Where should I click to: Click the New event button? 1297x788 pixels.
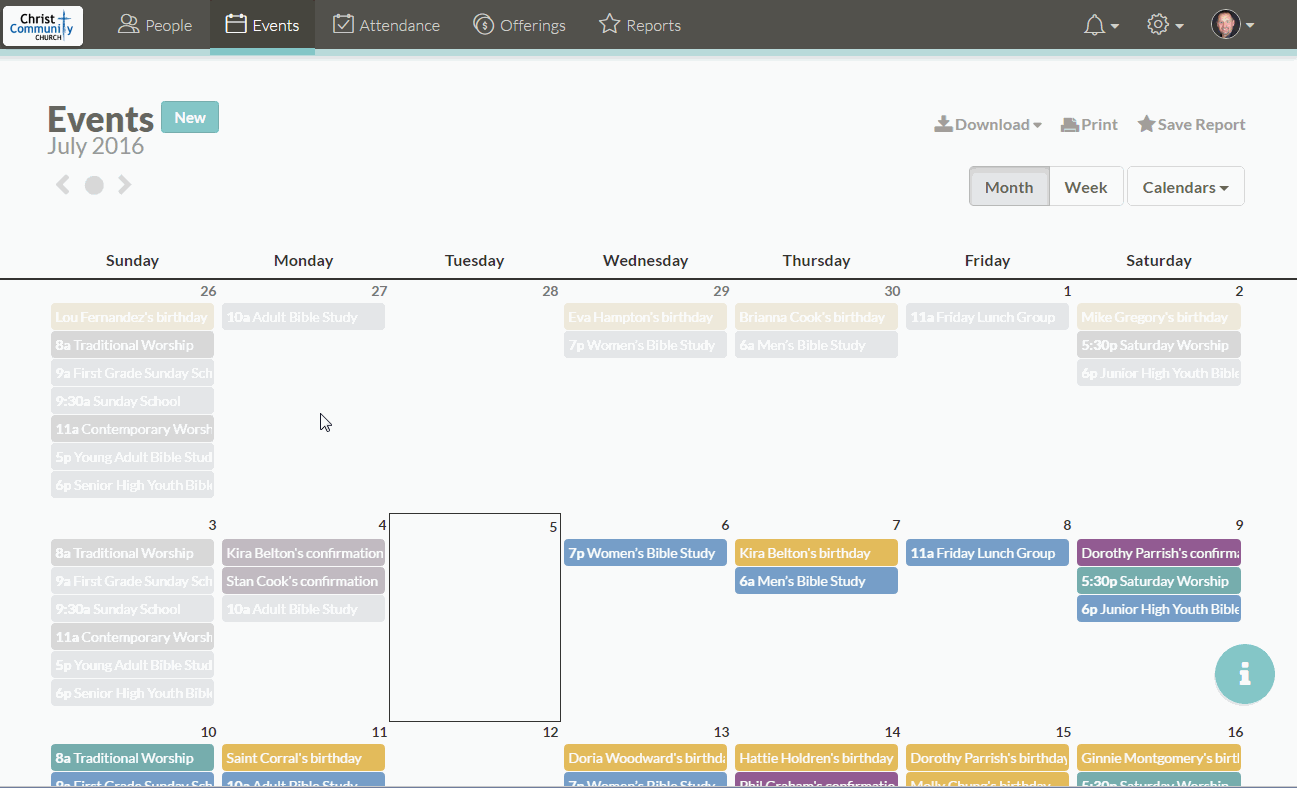[190, 117]
